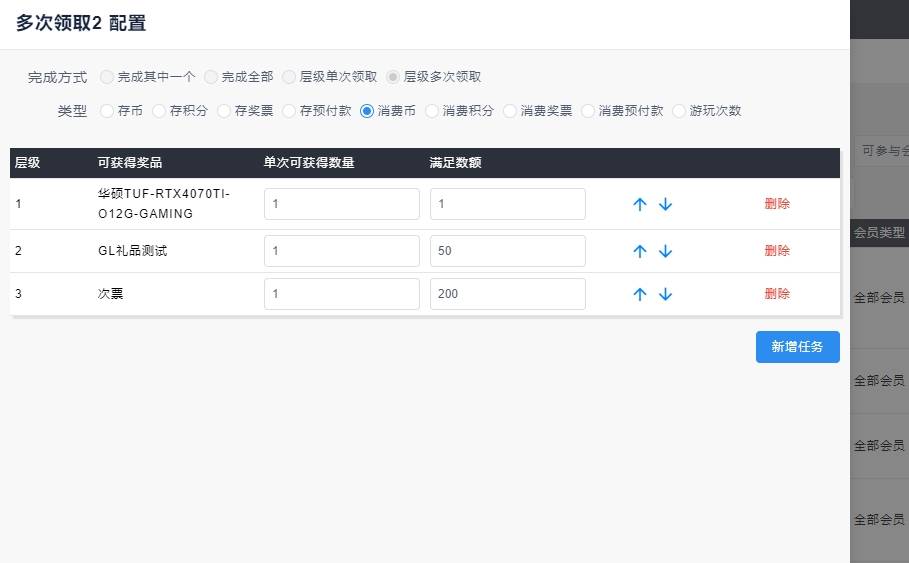Delete the 次票 row
909x563 pixels.
coord(777,293)
